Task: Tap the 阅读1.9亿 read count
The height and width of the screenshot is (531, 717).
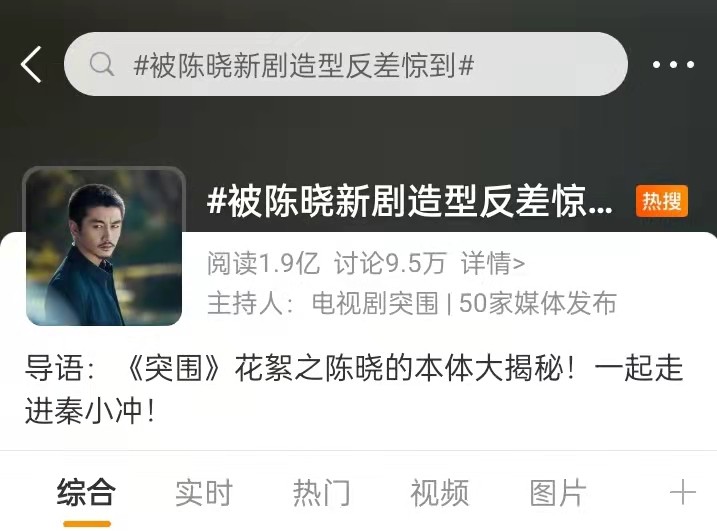Action: [x=263, y=263]
